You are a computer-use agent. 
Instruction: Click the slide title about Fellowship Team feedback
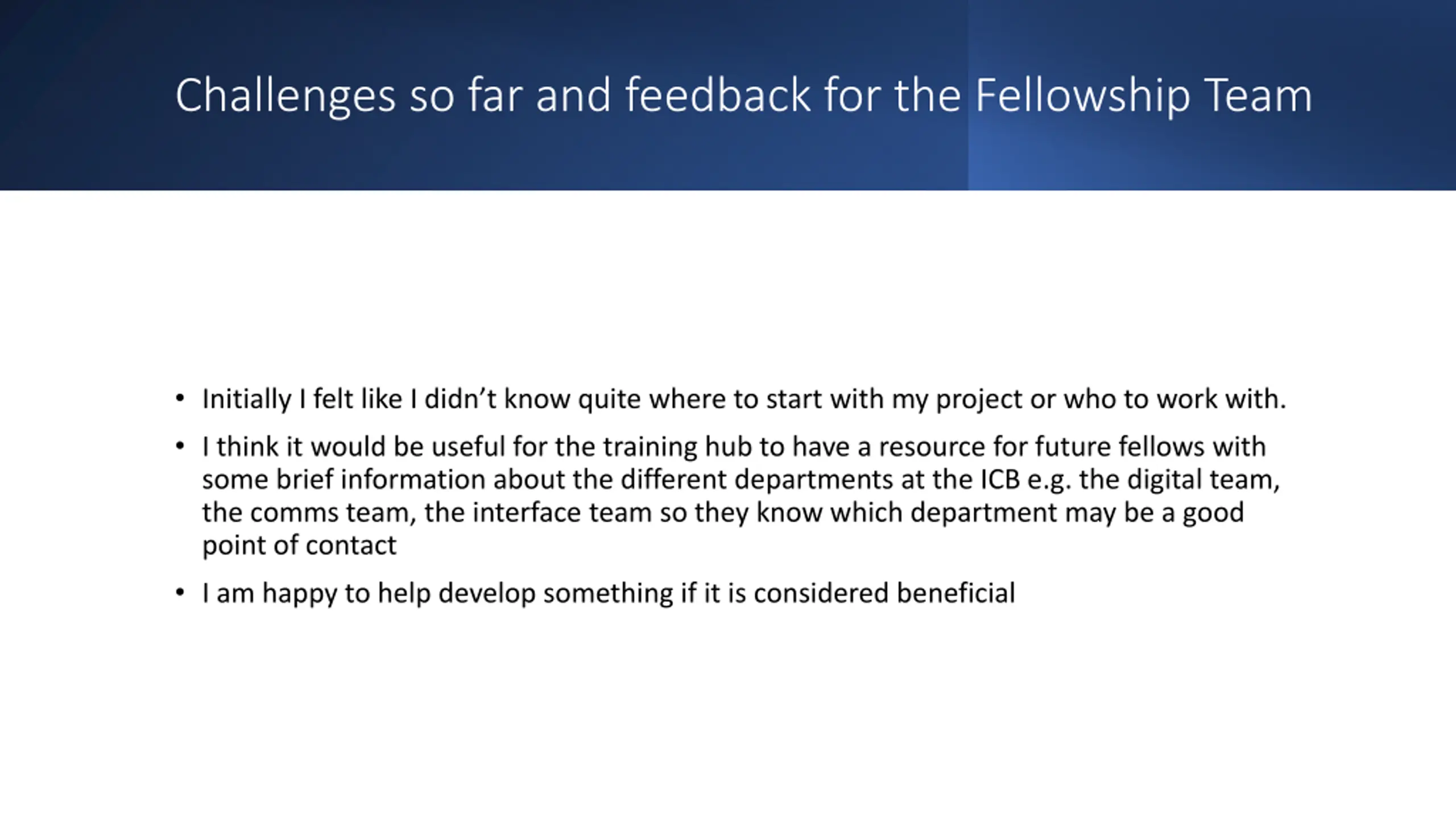[743, 96]
